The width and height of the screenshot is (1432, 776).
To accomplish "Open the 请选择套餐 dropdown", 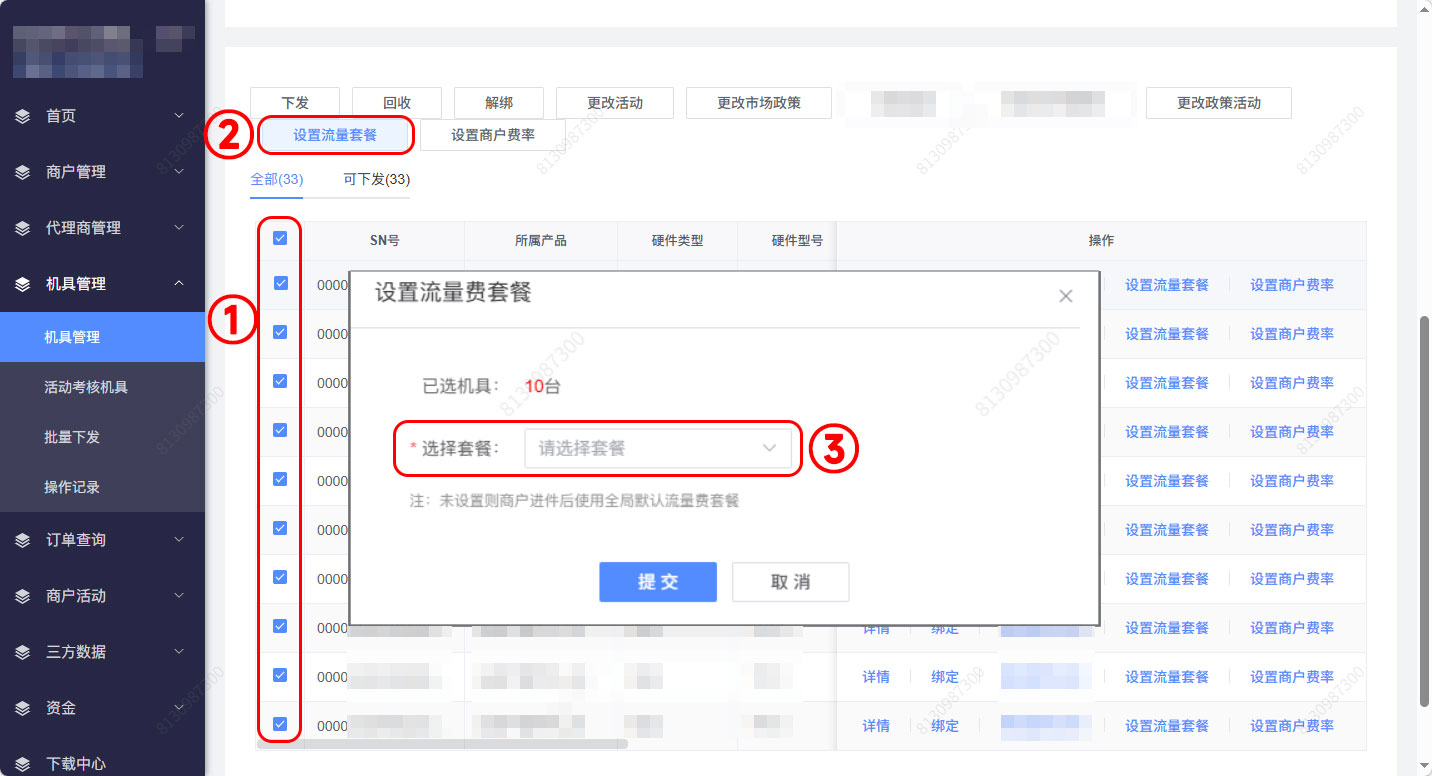I will (657, 449).
